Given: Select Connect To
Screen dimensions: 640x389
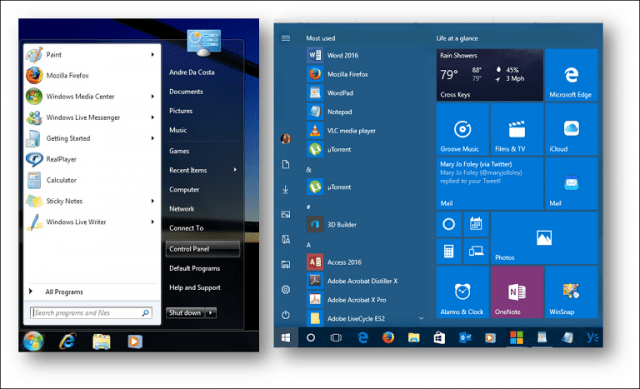Looking at the screenshot, I should tap(186, 228).
